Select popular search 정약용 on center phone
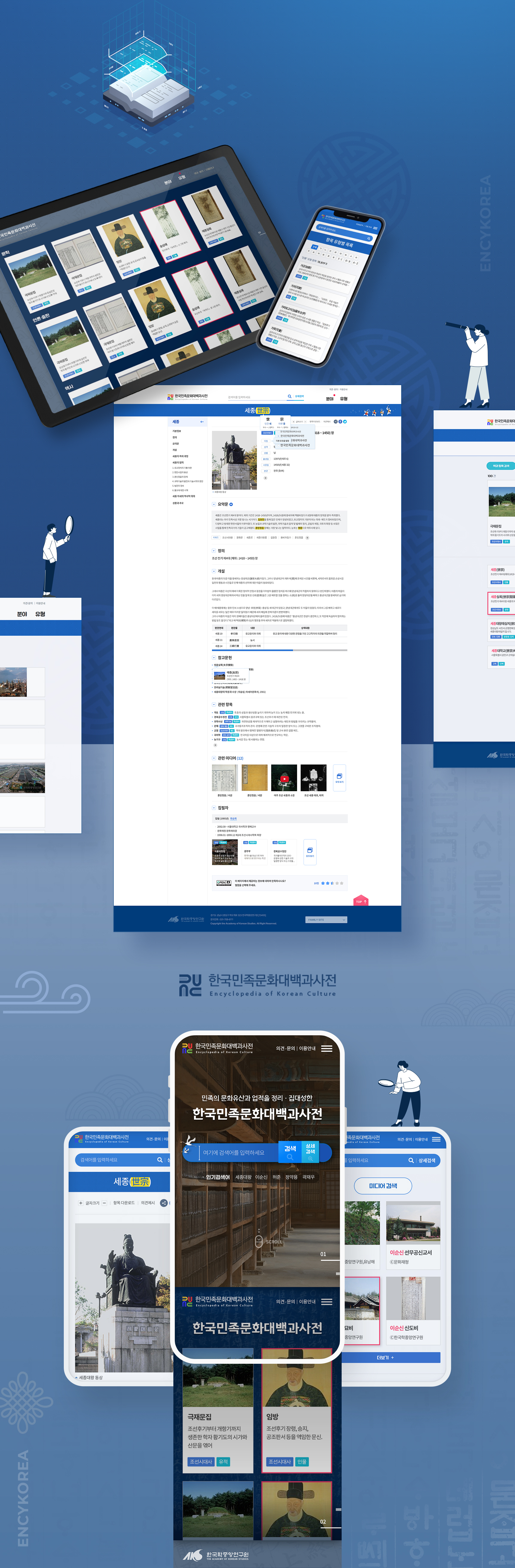 click(x=292, y=1177)
